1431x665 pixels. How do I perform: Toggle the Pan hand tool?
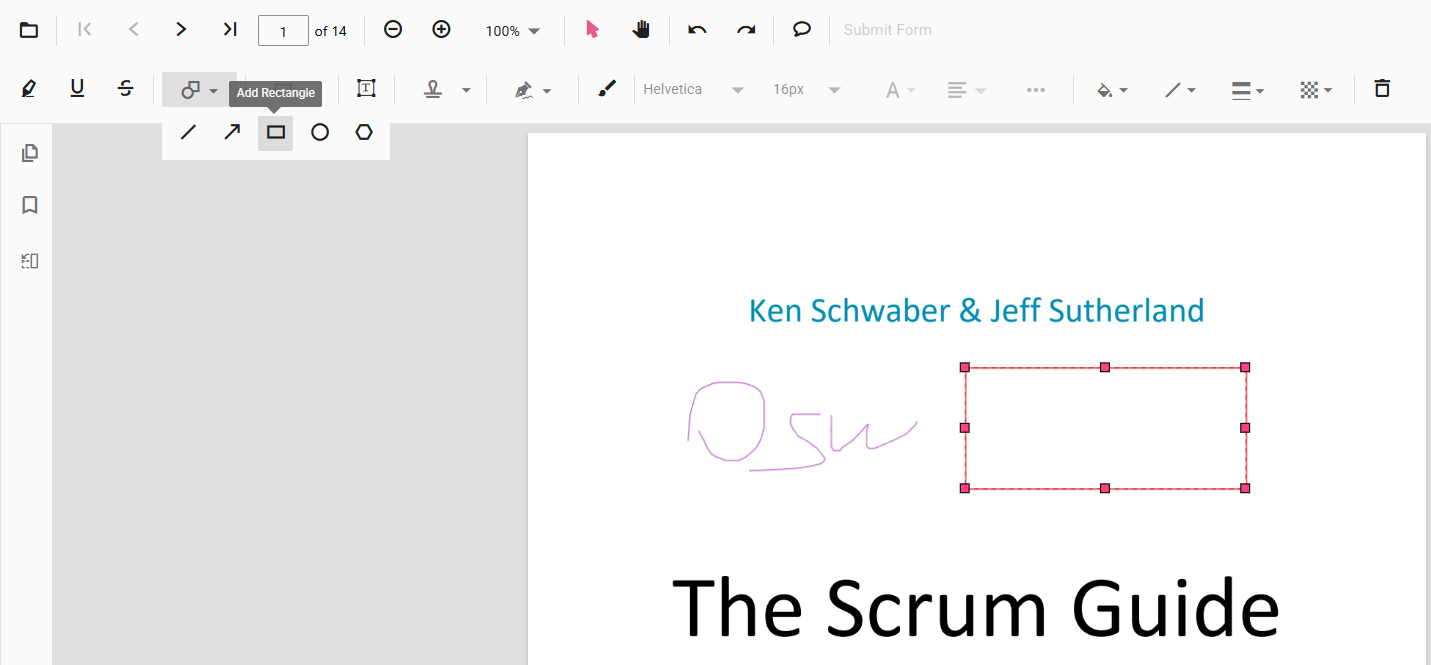pyautogui.click(x=641, y=30)
